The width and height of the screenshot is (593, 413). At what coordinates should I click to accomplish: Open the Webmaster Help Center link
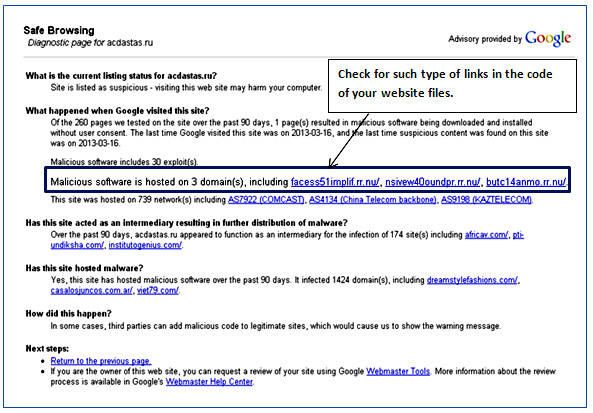[209, 382]
